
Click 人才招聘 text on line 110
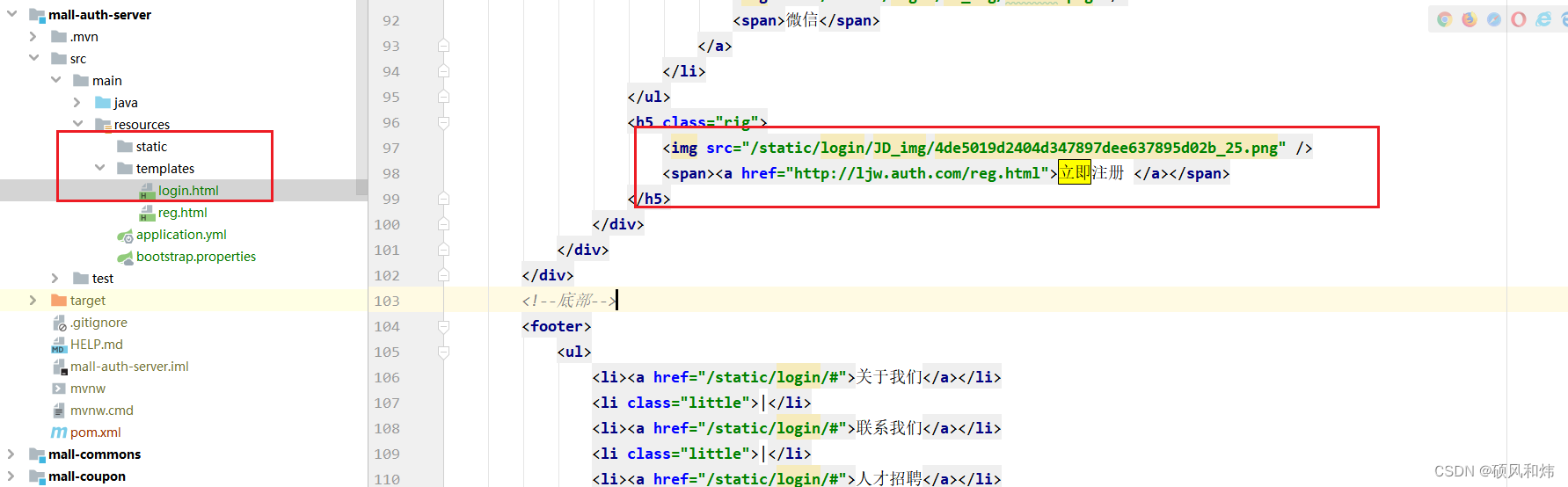pos(889,479)
